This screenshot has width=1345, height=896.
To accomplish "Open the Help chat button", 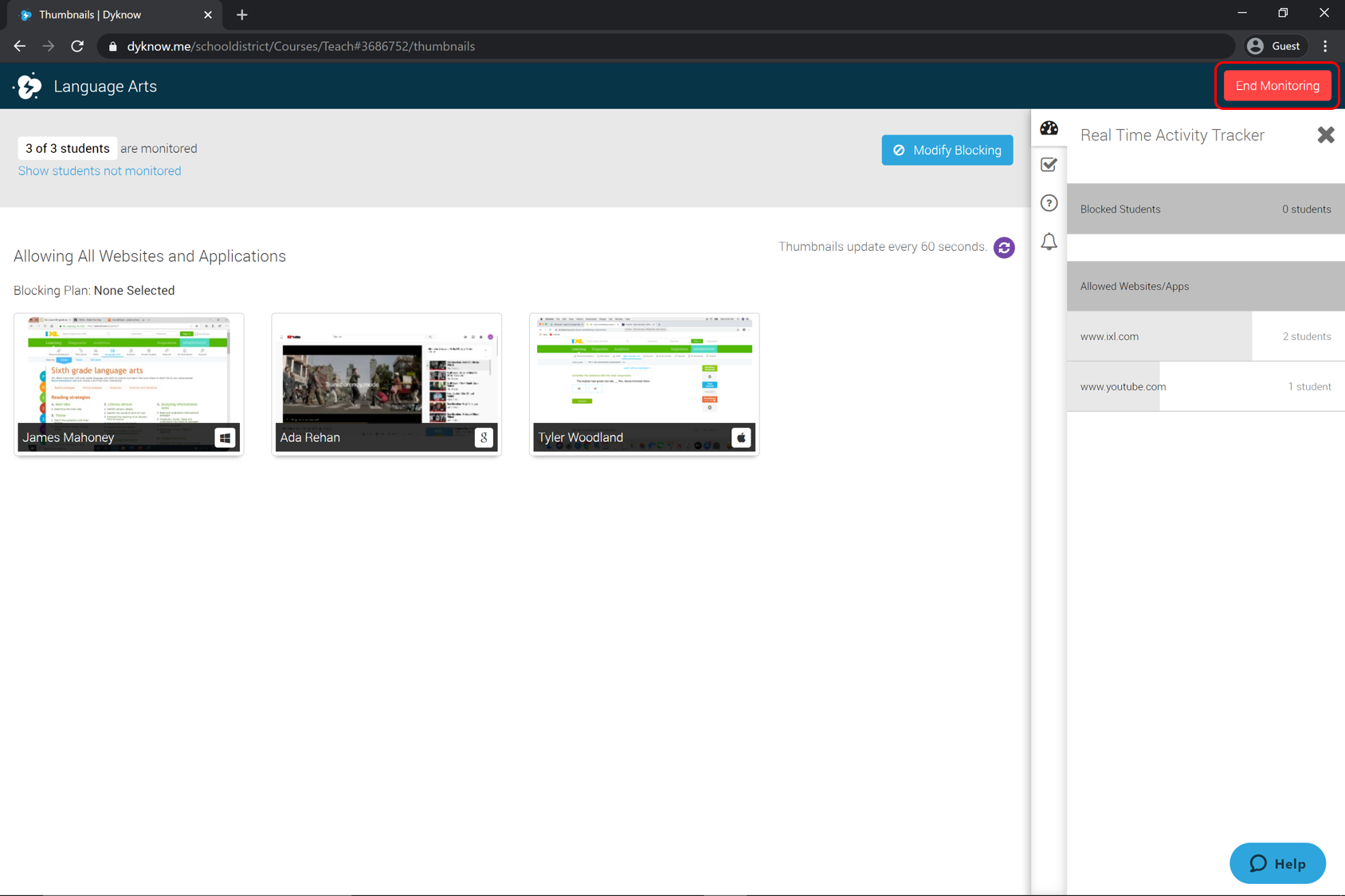I will click(1277, 863).
